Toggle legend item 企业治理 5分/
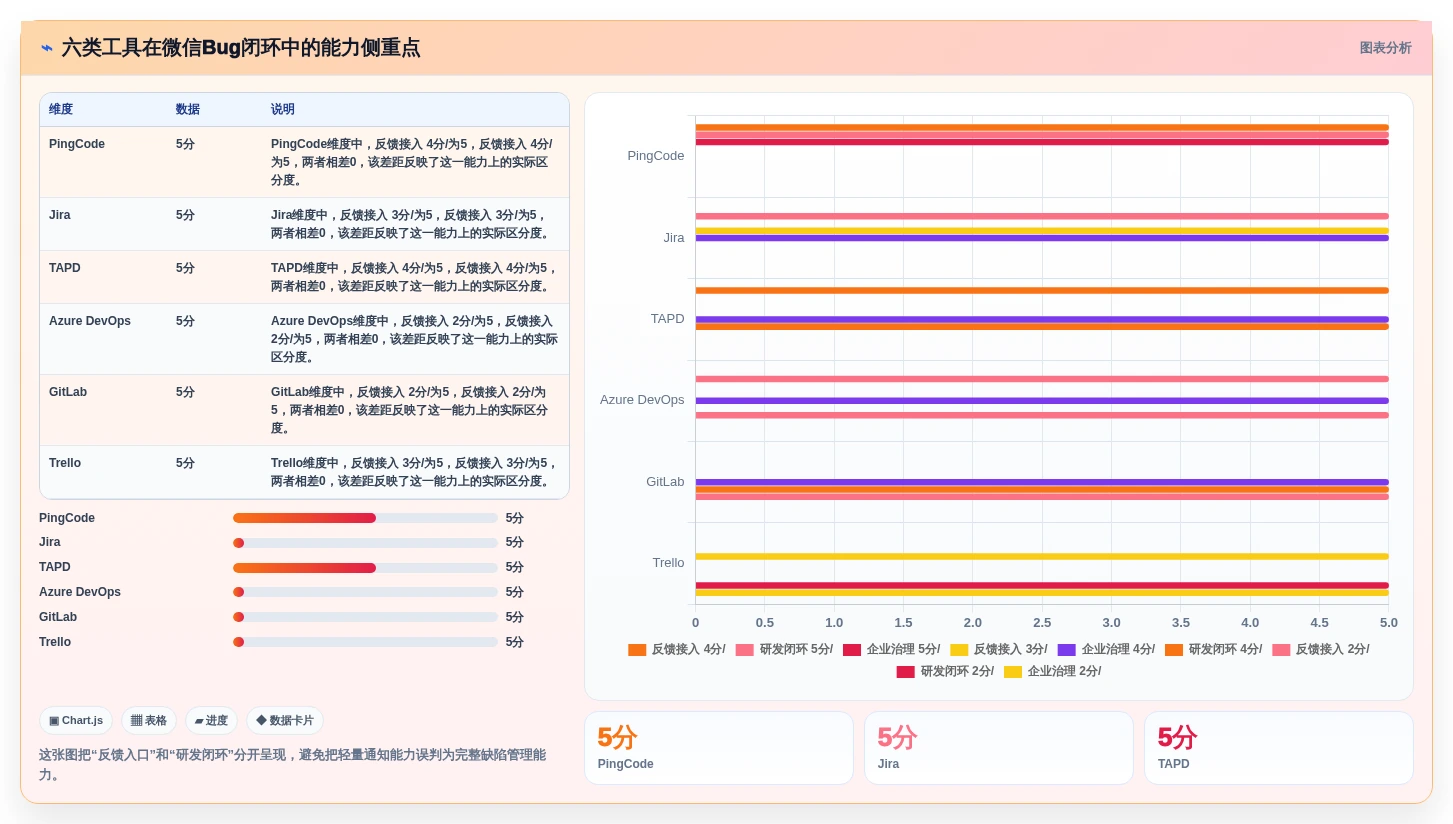Viewport: 1453px width, 824px height. [x=891, y=649]
